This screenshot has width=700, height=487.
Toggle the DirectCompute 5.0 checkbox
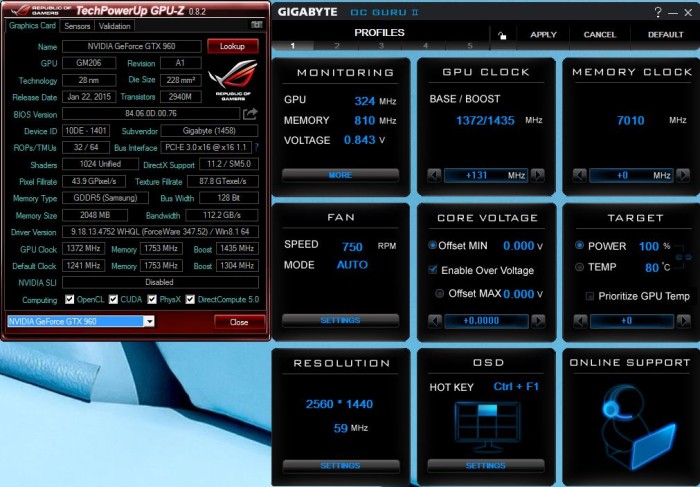[x=190, y=299]
